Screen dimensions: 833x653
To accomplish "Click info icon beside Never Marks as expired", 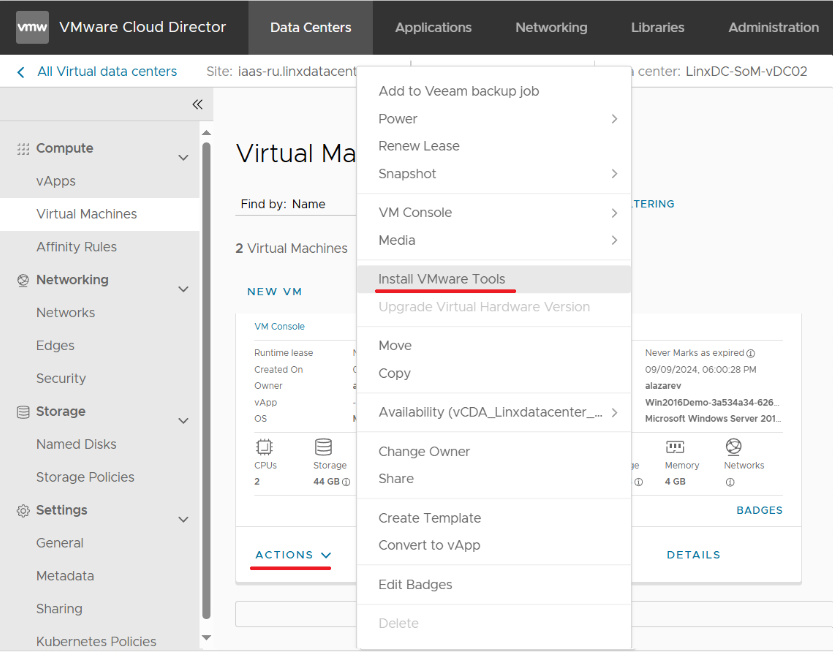I will point(750,353).
